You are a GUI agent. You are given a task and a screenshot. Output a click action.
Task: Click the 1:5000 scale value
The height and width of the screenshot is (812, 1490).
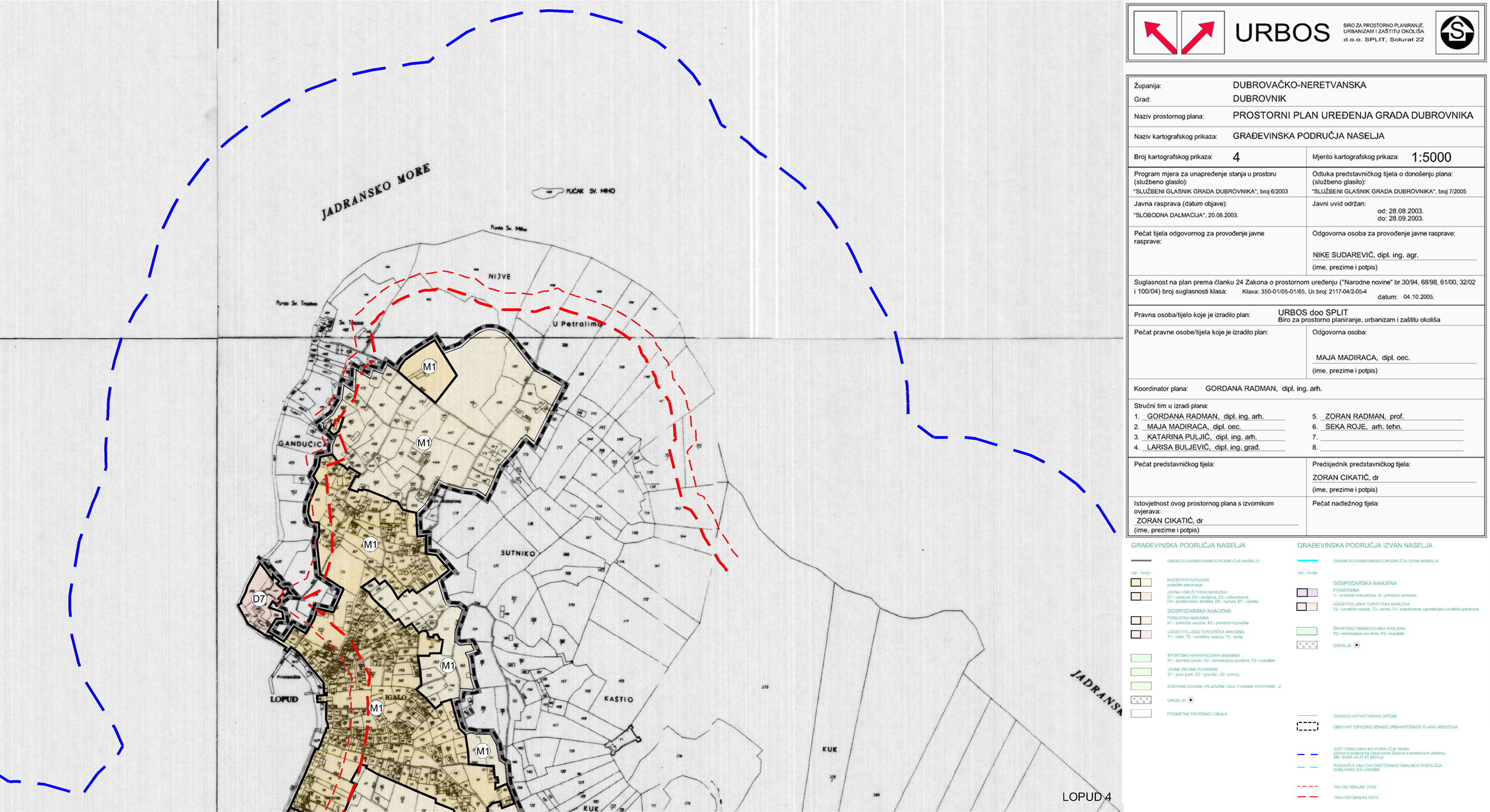(1431, 157)
